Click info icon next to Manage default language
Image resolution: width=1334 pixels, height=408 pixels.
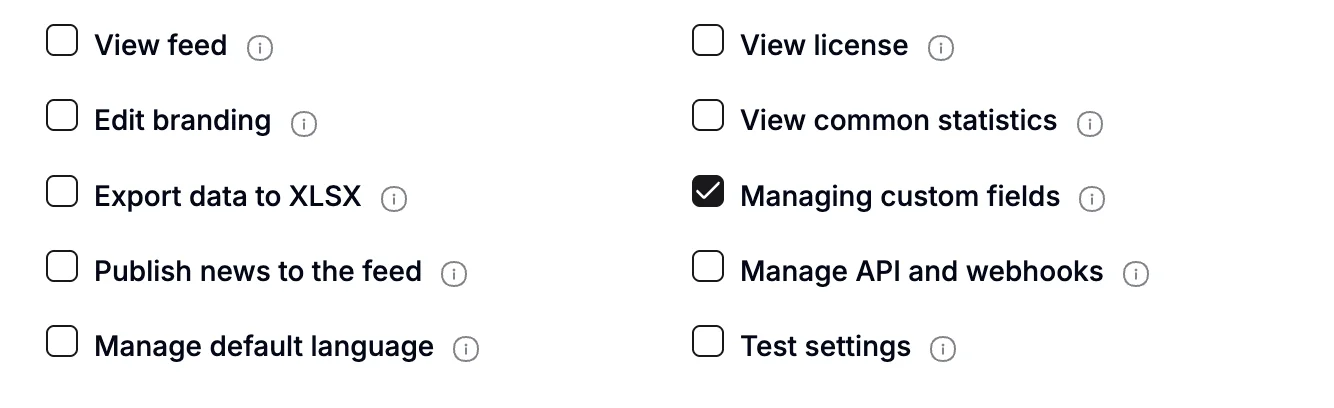tap(466, 349)
